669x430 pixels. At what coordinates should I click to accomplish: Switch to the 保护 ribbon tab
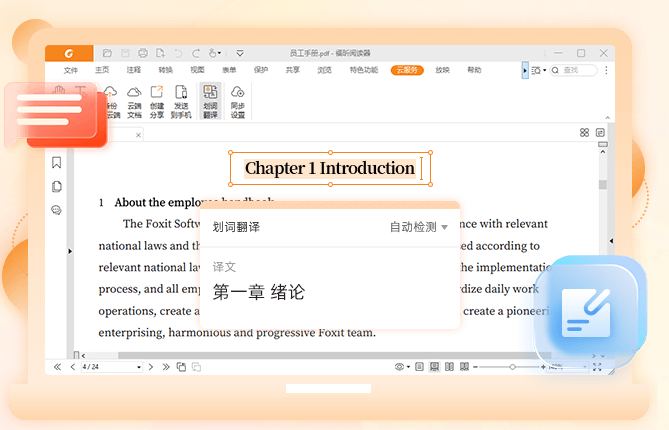tap(261, 70)
